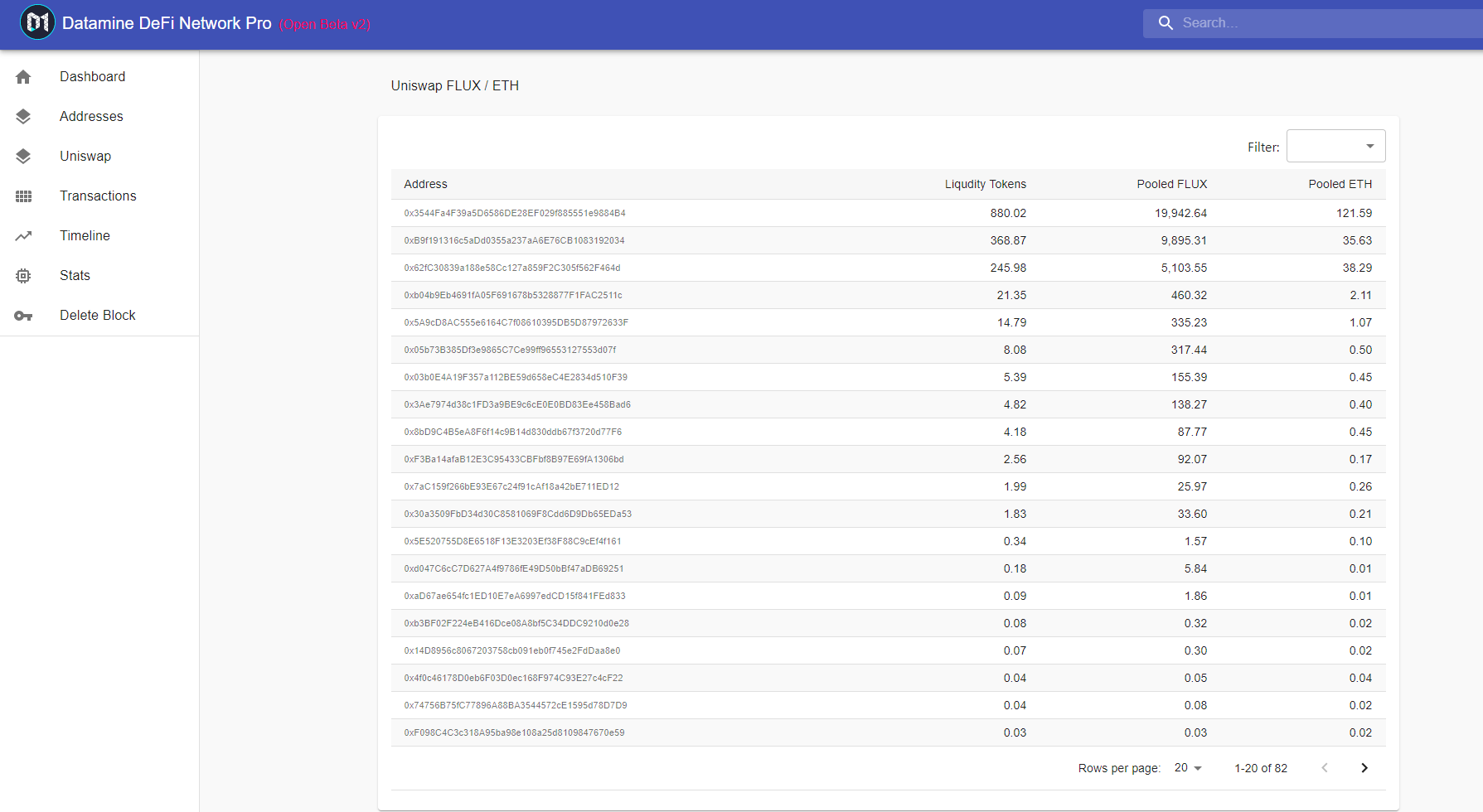Open address 0xb04b9Eb4691fA05F691678b5328877F1FAC2511c
This screenshot has height=812, width=1483.
coord(513,295)
